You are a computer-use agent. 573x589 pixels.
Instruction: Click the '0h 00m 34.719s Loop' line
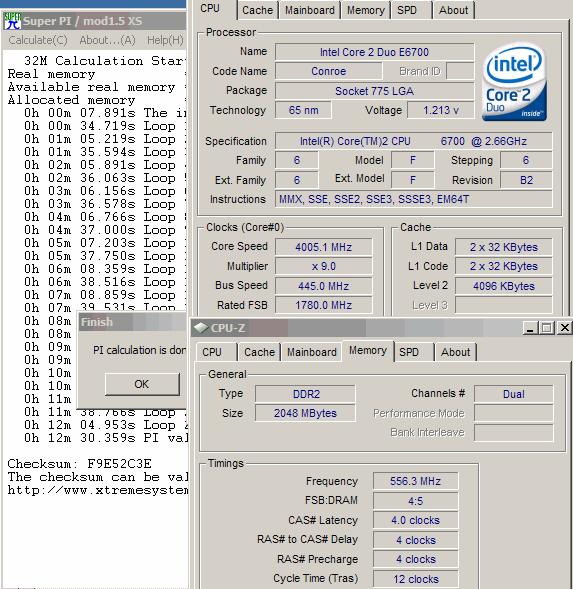point(105,126)
